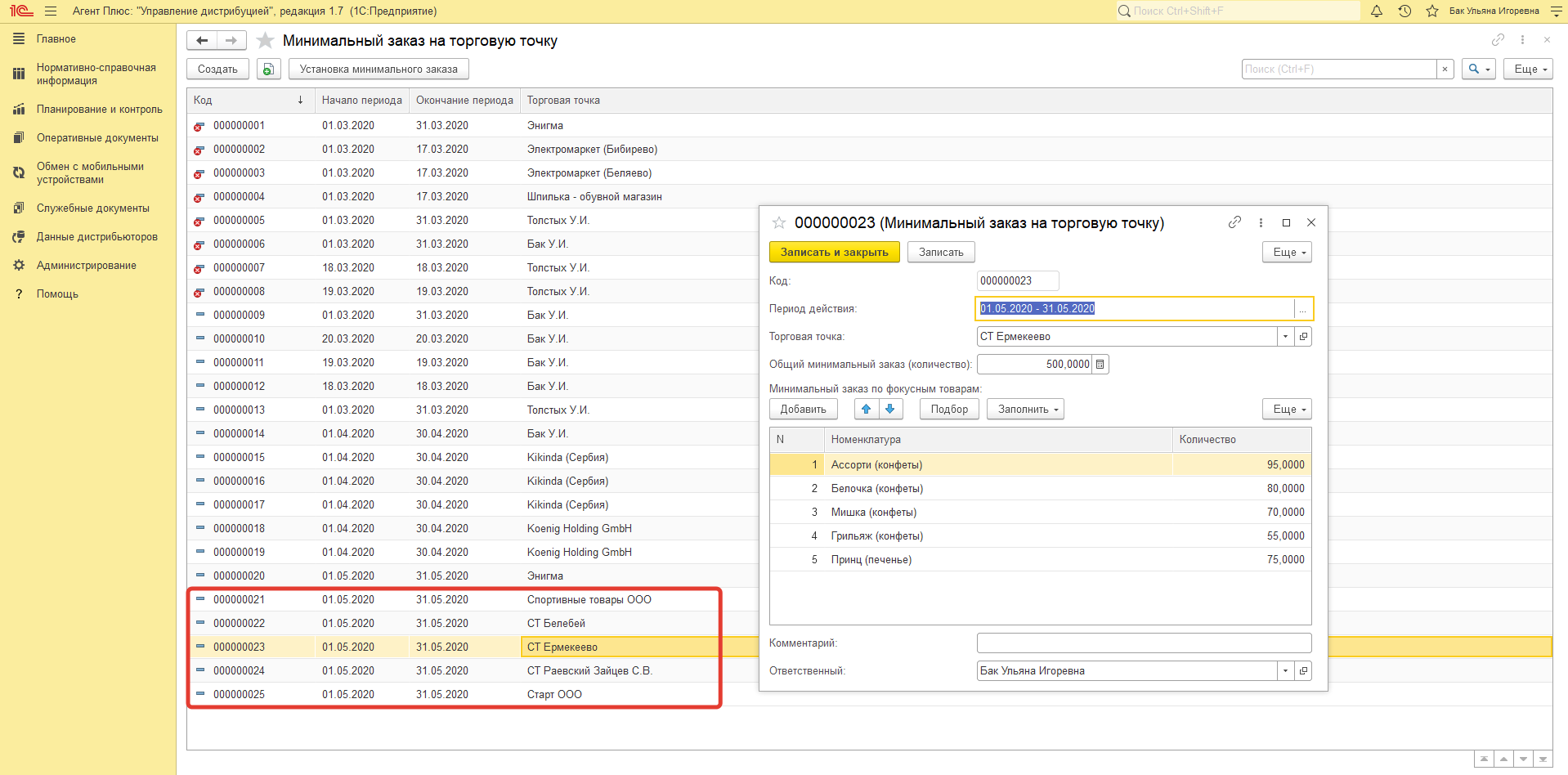Choose period with ellipsis button
1568x775 pixels.
coord(1302,309)
